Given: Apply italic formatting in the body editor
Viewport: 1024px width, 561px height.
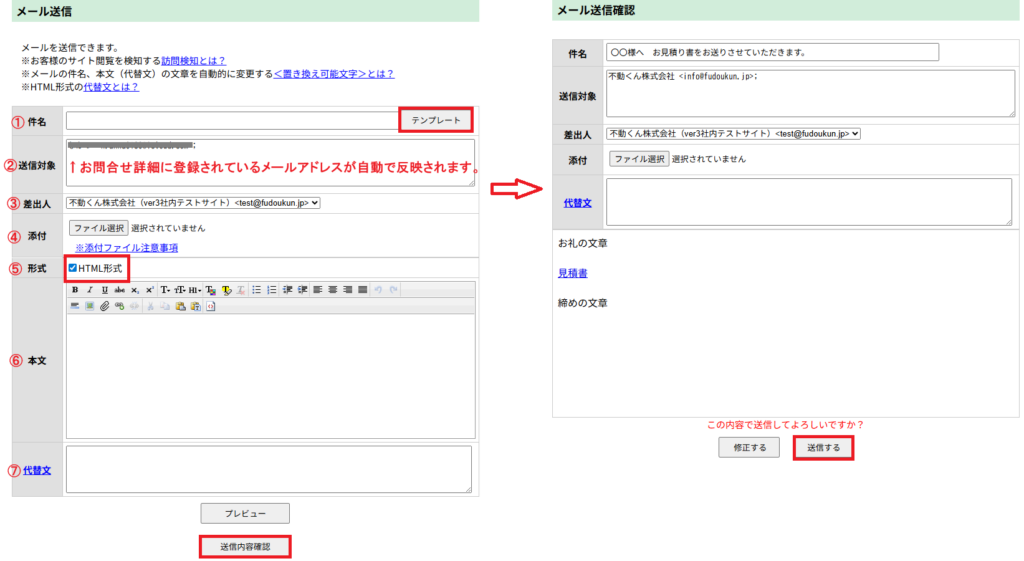Looking at the screenshot, I should (89, 290).
